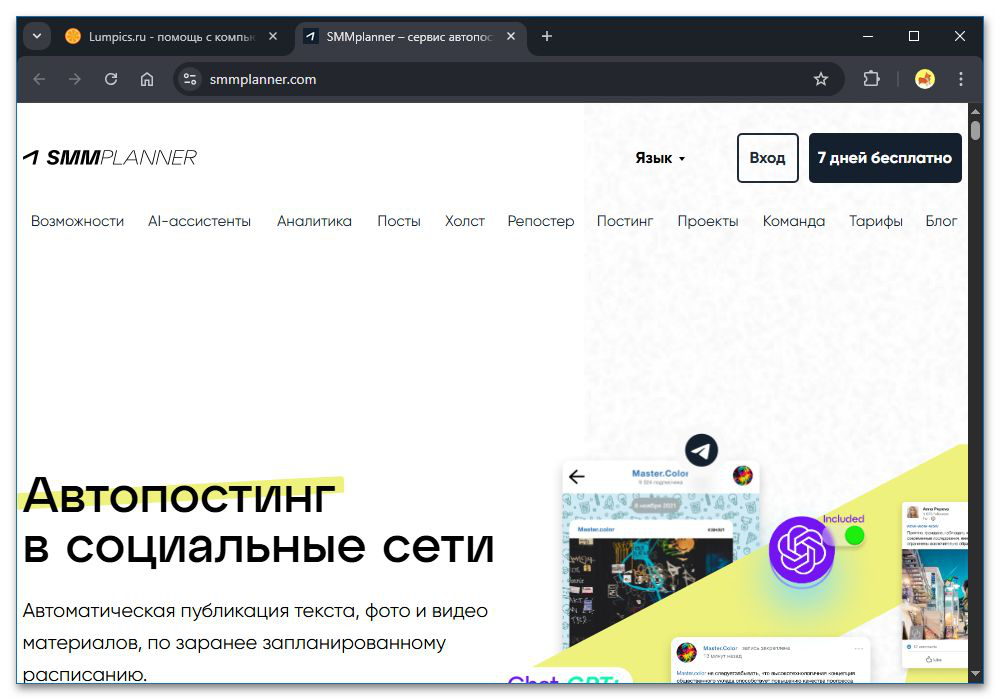Click the Telegram paper-plane icon

click(x=702, y=450)
